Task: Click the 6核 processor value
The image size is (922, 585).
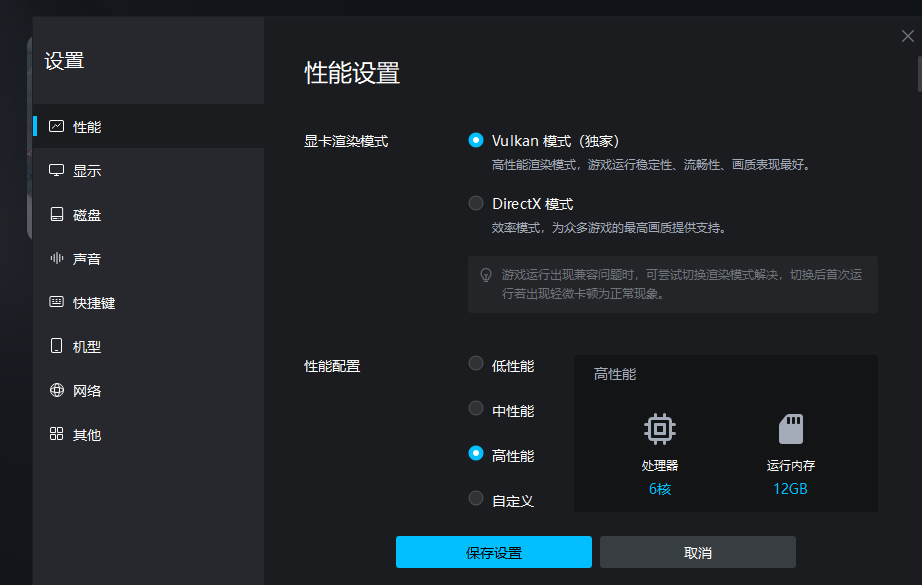Action: pyautogui.click(x=660, y=489)
